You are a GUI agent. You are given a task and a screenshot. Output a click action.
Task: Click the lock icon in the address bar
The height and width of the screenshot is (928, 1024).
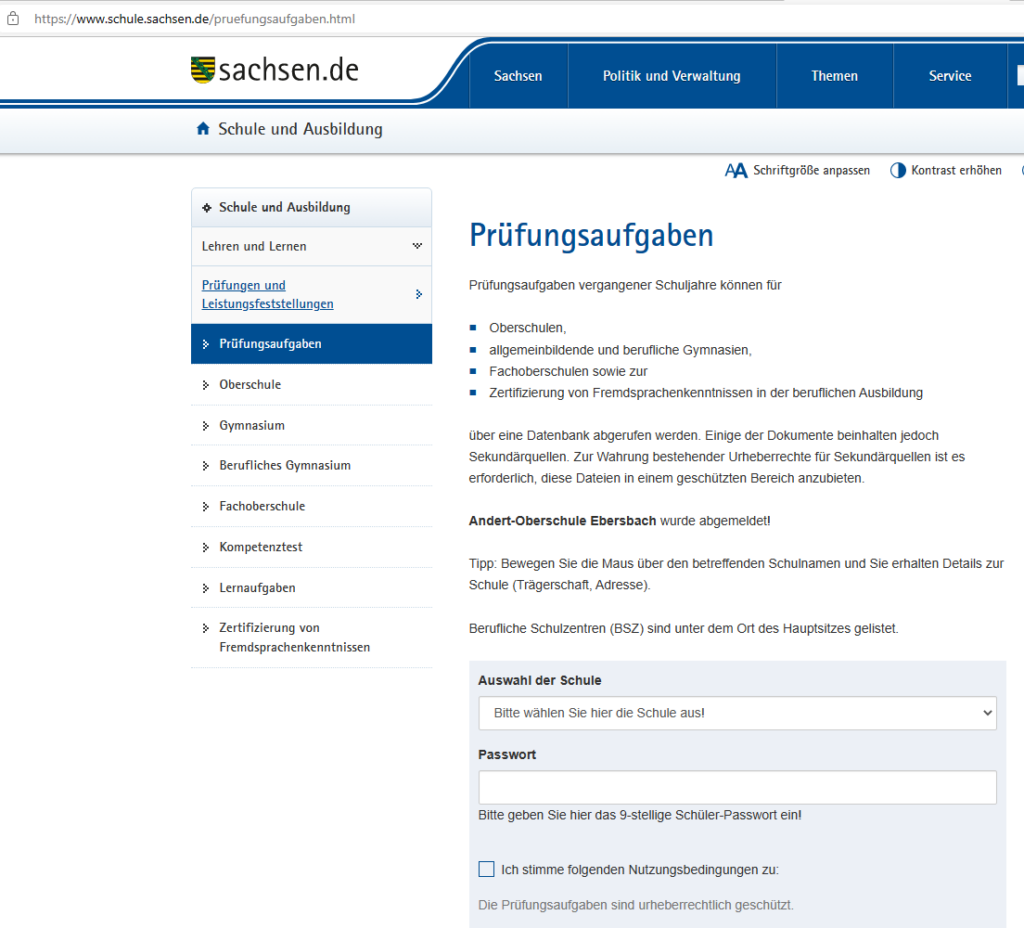[13, 19]
